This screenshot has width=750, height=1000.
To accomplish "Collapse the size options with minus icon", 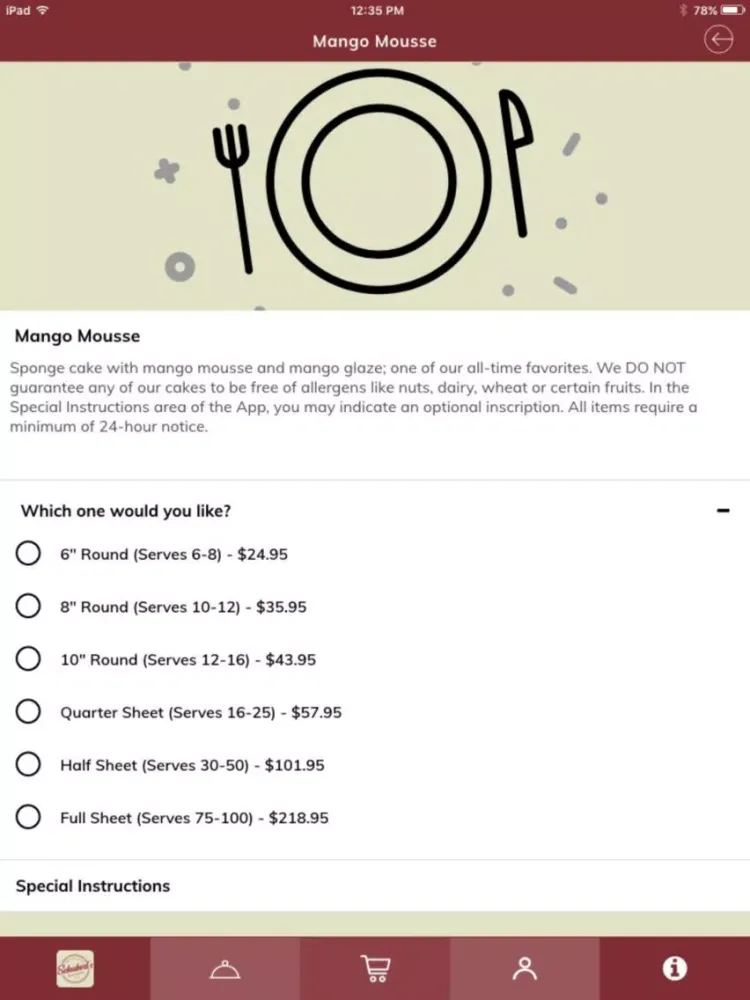I will [723, 510].
